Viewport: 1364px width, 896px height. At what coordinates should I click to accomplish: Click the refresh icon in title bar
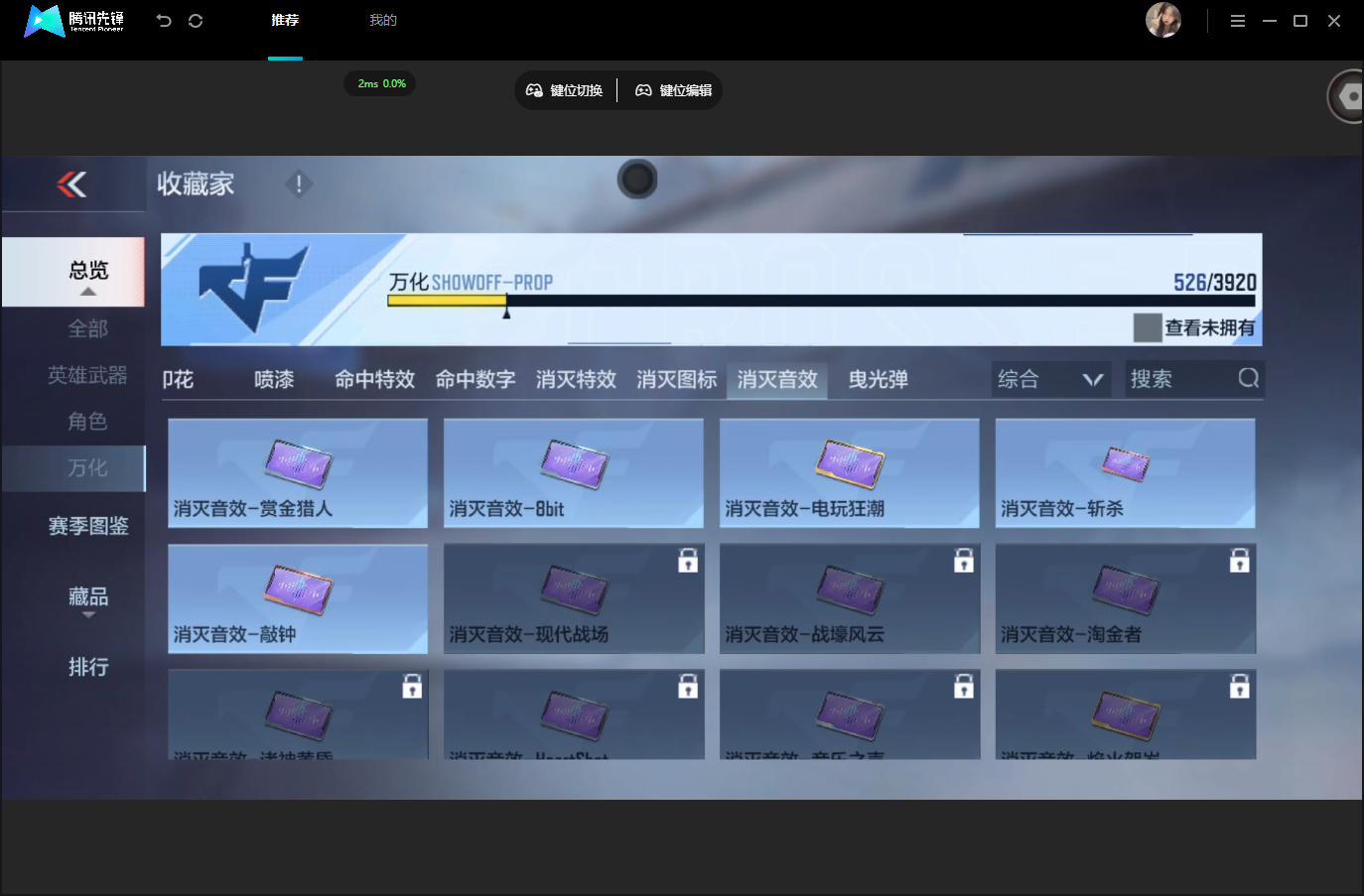tap(196, 21)
